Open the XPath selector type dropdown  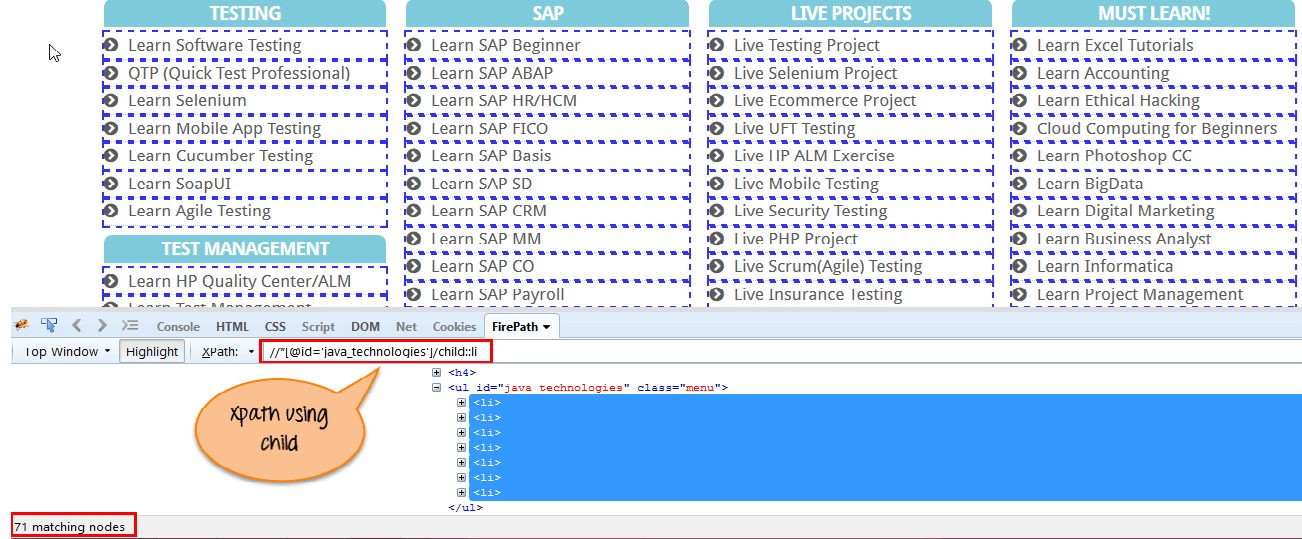pos(228,352)
